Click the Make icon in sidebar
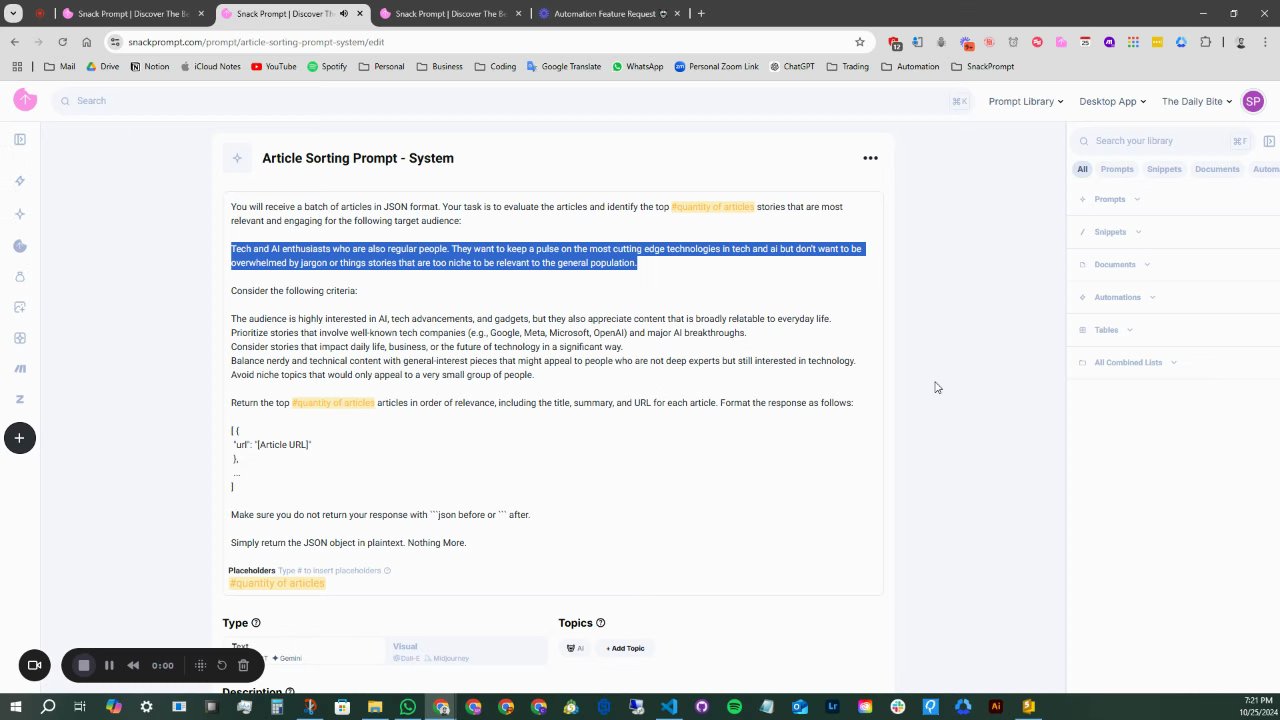Screen dimensions: 1280x720 [20, 369]
